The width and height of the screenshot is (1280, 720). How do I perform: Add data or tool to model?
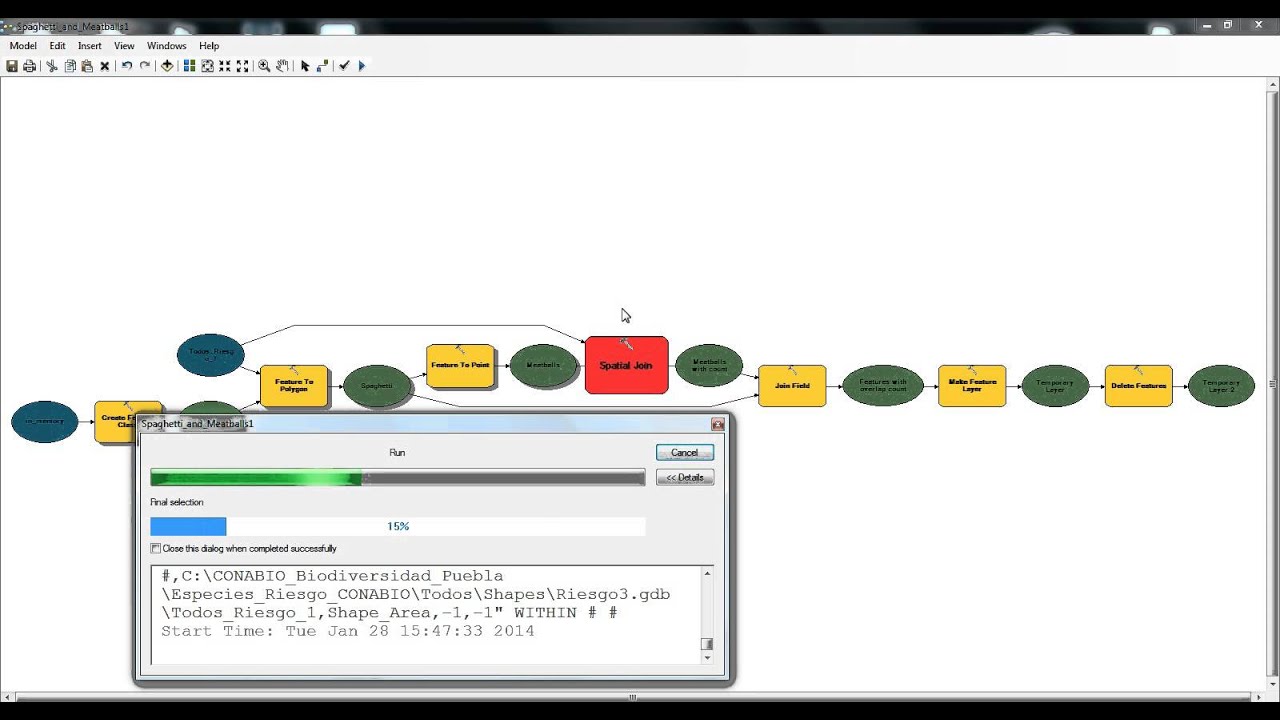167,66
